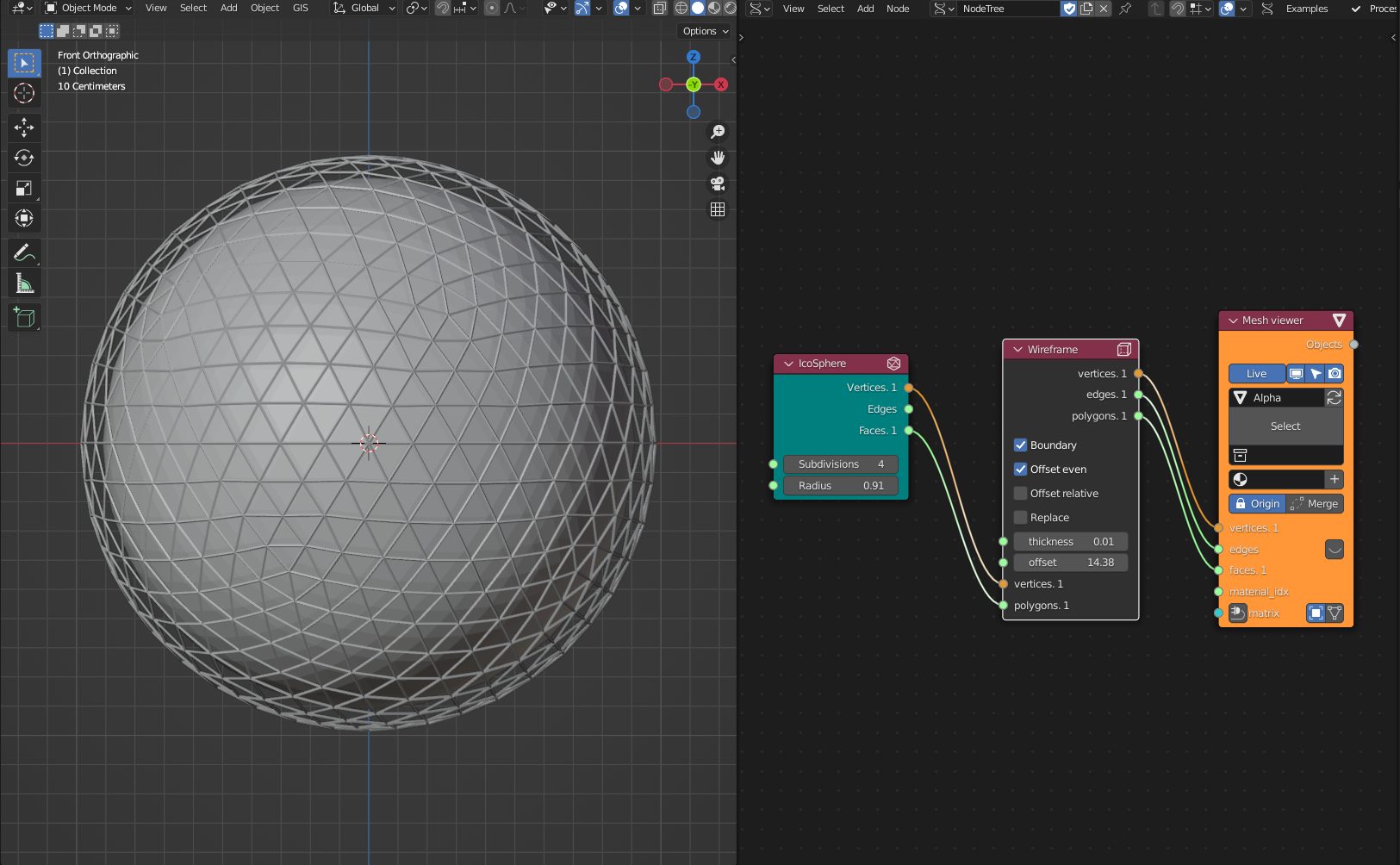Click the red X axis gizmo
1400x865 pixels.
click(x=721, y=84)
